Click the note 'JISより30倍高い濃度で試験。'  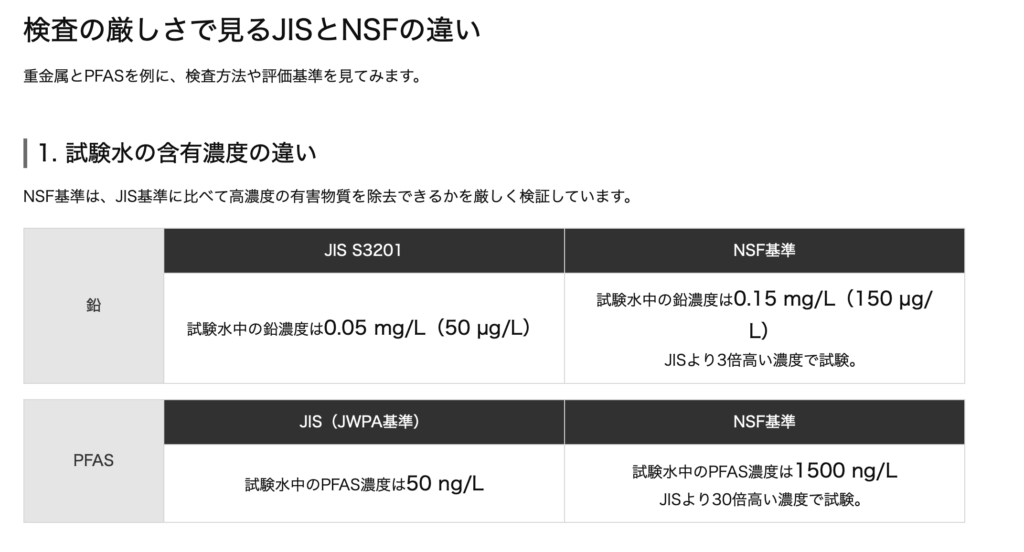[x=763, y=497]
